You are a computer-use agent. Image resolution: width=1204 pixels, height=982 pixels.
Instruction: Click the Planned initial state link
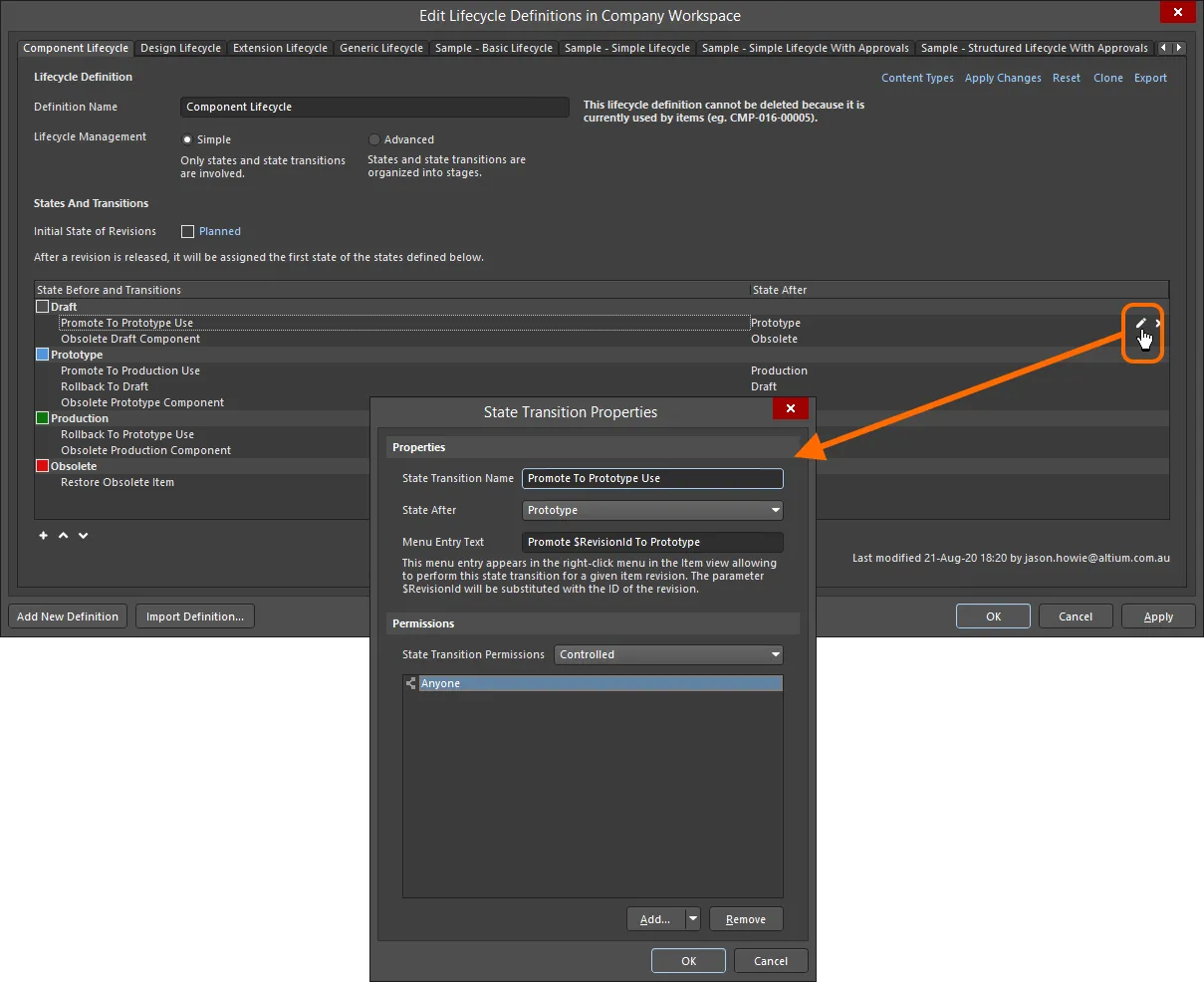tap(220, 231)
